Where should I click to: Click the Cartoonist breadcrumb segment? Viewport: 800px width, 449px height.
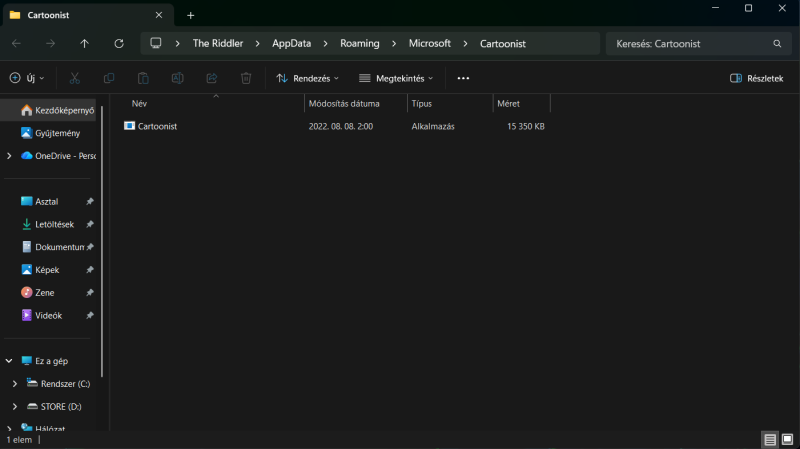(x=503, y=44)
